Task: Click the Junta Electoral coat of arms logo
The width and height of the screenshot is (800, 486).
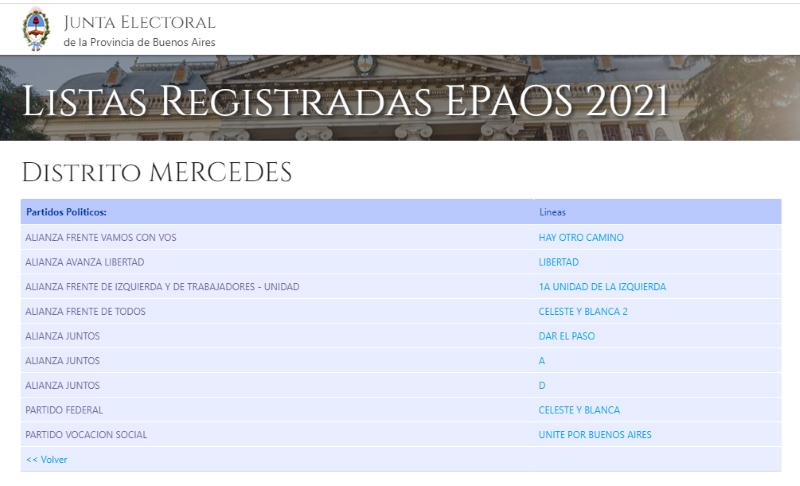Action: [36, 29]
